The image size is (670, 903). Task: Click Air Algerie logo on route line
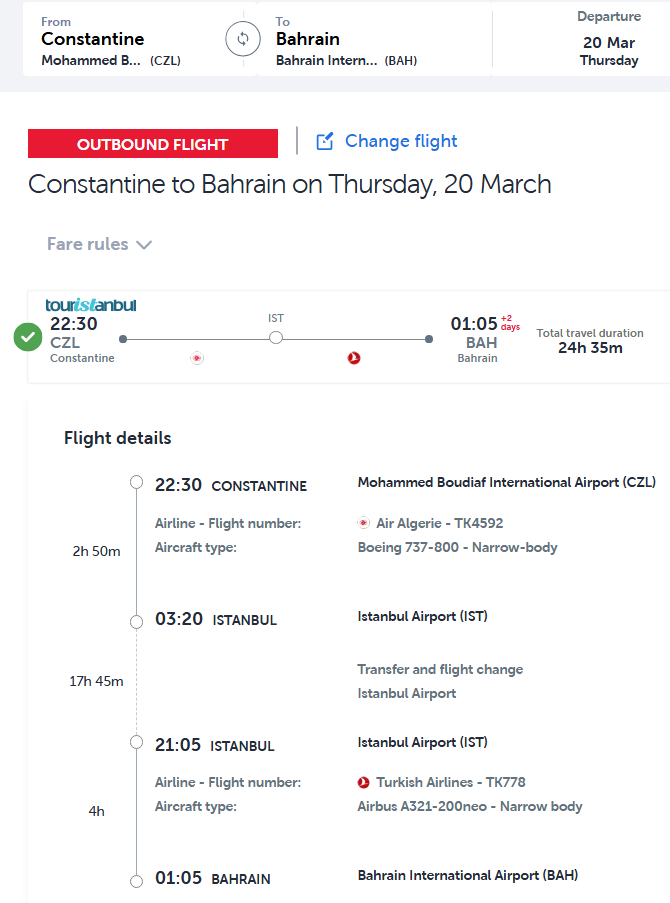tap(197, 358)
